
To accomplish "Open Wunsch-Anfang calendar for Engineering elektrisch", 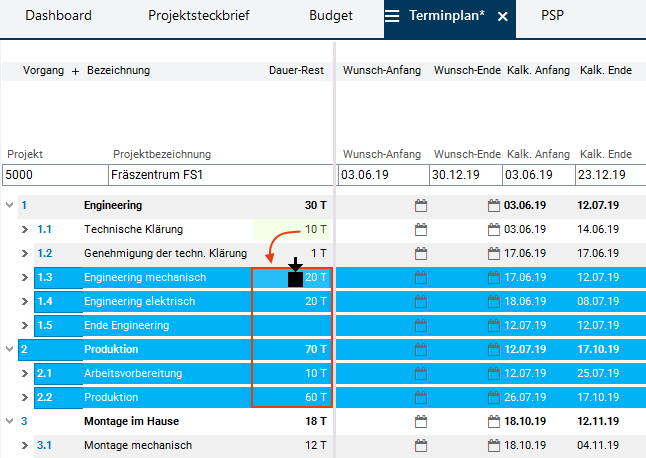I will click(421, 302).
